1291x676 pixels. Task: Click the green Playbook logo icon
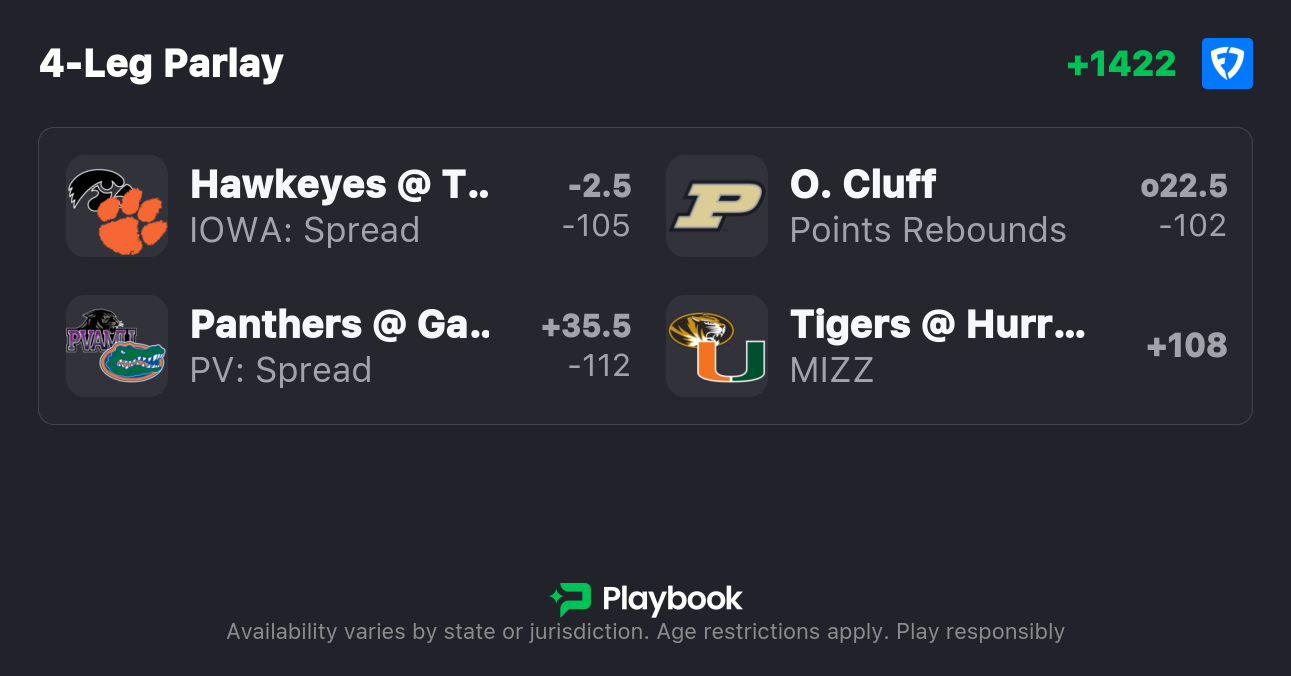570,599
